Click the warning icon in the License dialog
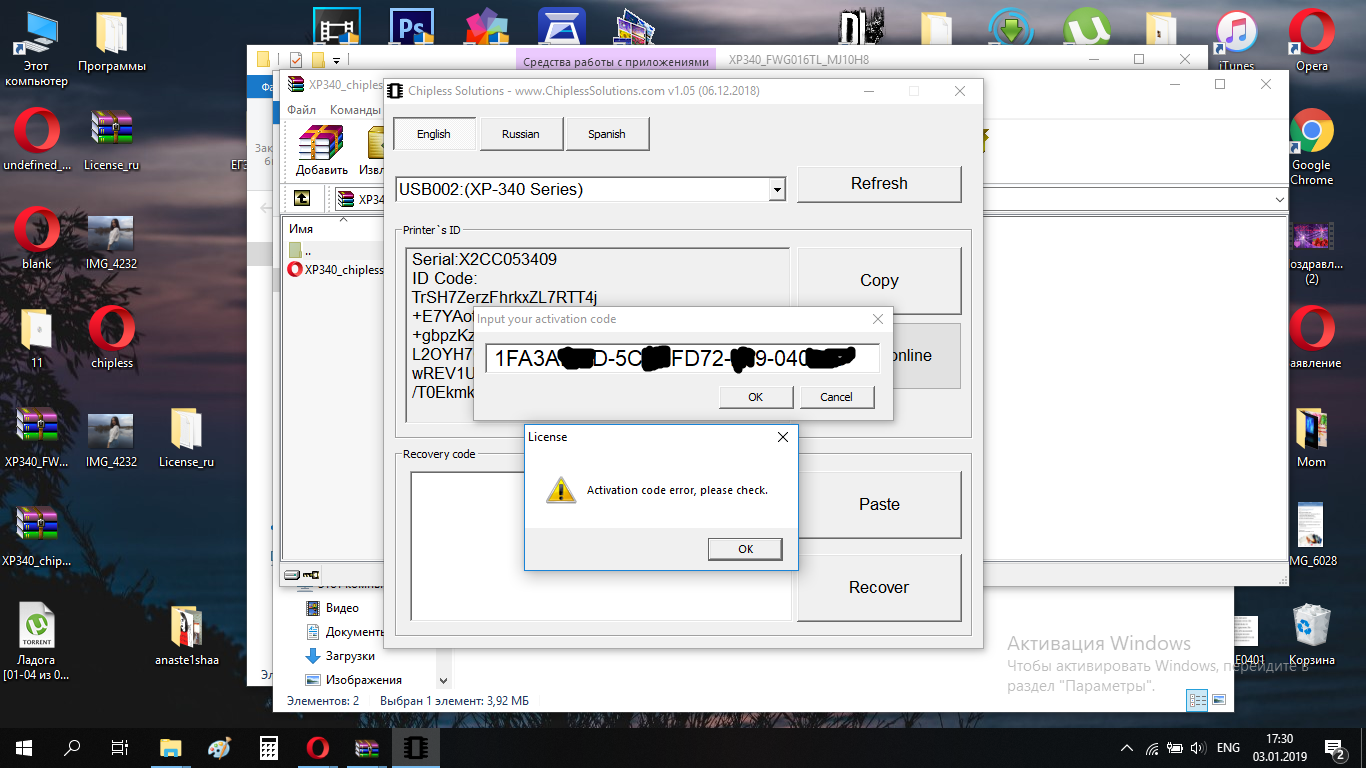The height and width of the screenshot is (768, 1366). point(560,489)
